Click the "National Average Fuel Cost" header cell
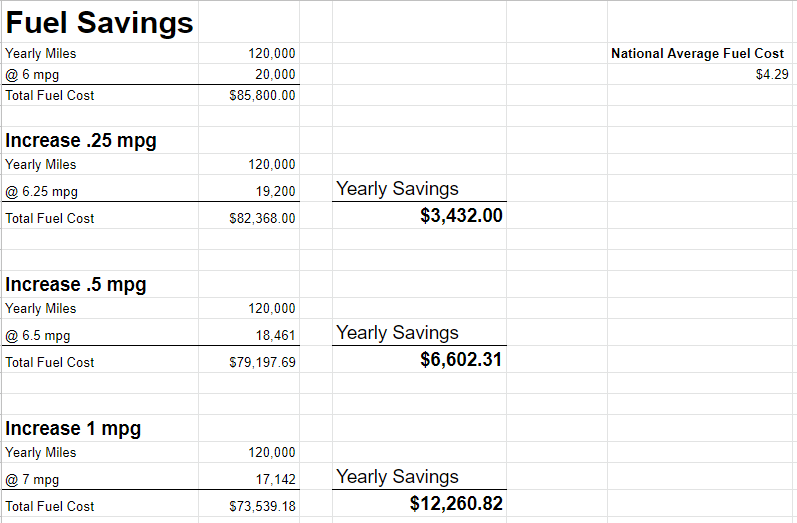 (697, 54)
